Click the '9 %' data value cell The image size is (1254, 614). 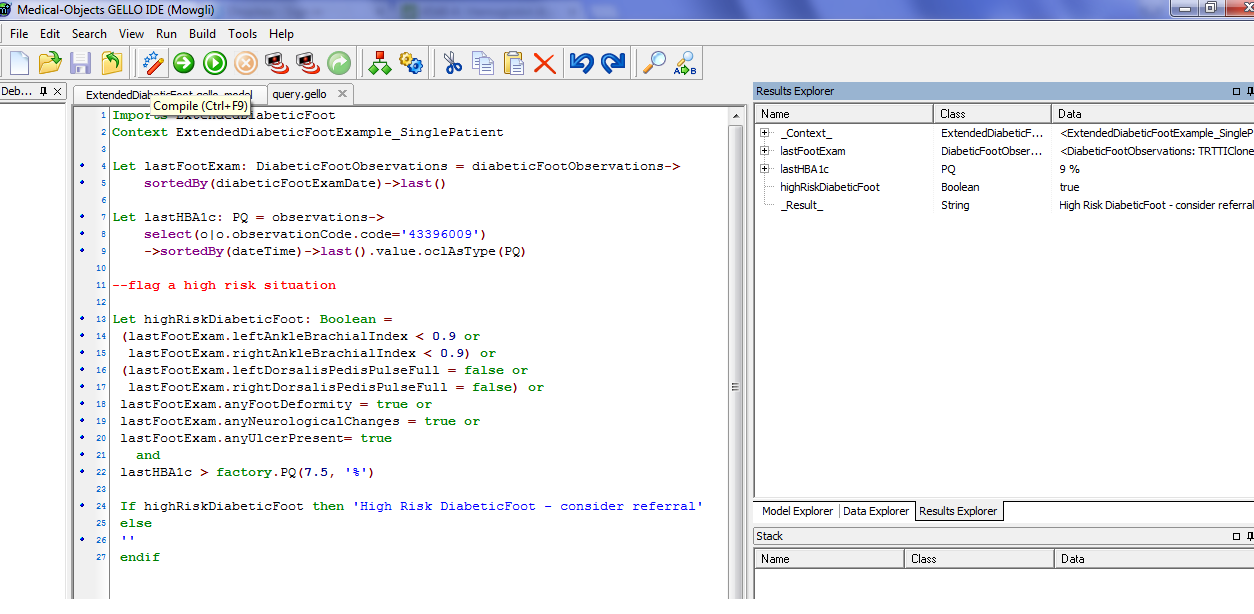point(1069,169)
